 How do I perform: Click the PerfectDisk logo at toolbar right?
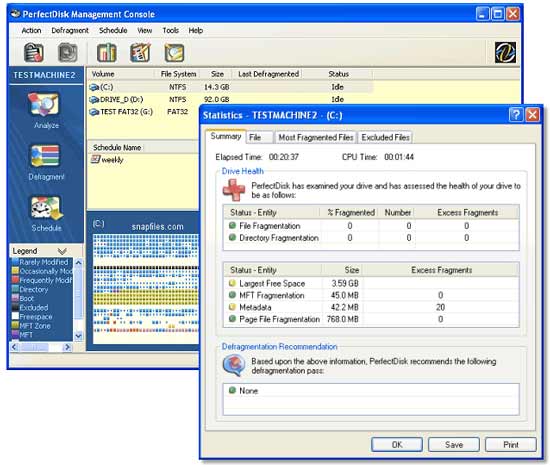505,52
